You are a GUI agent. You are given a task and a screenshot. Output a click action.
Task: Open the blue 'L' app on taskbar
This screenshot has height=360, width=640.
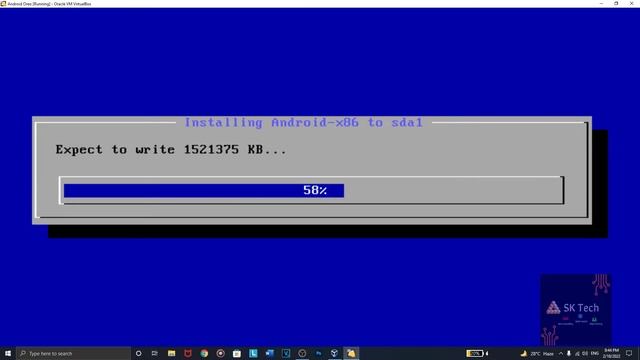253,353
